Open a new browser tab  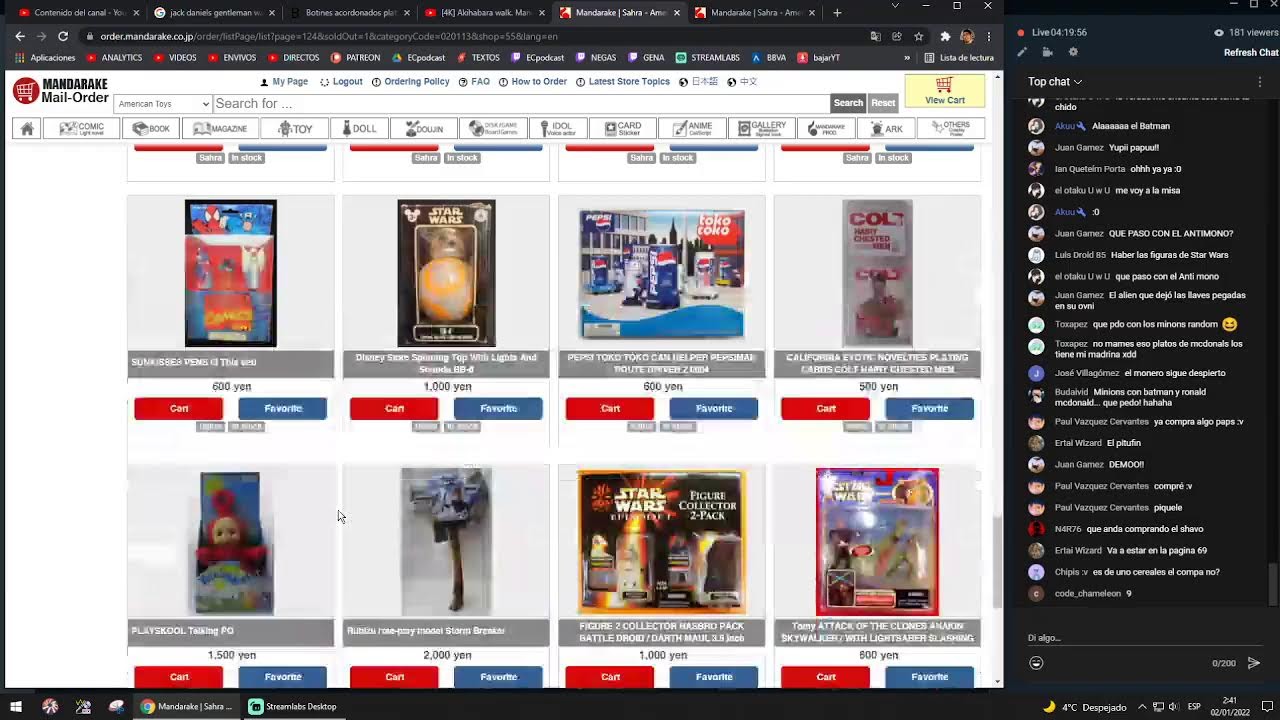click(837, 13)
